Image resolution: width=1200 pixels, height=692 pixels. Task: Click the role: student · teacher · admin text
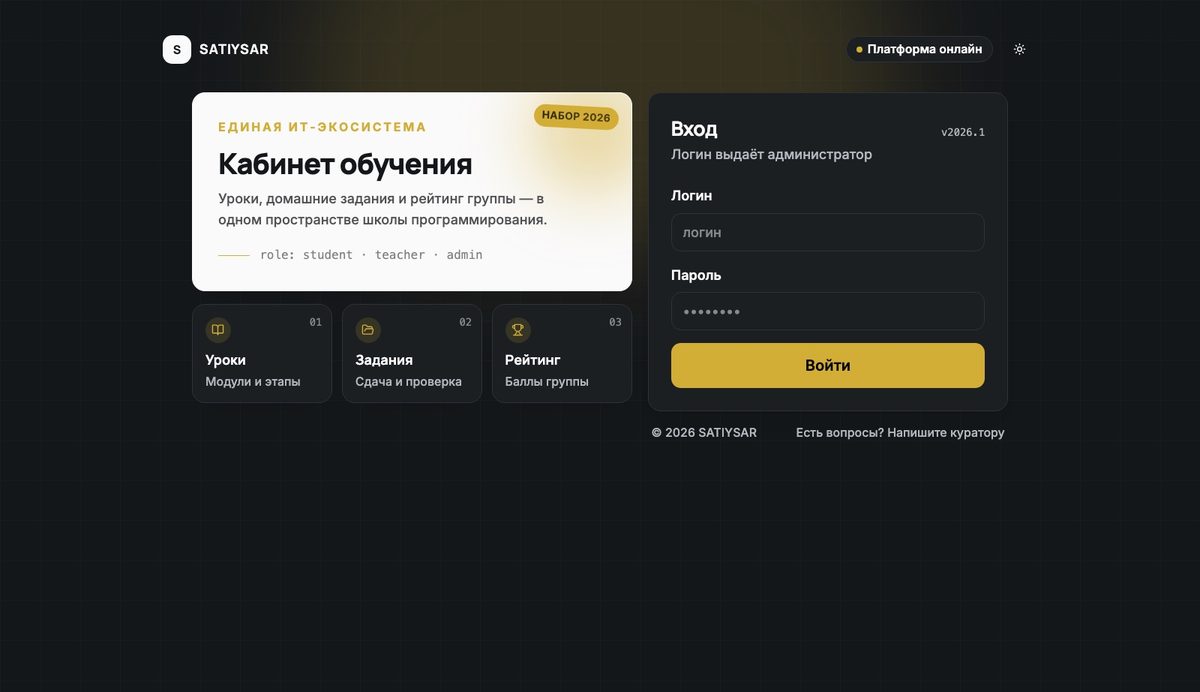[371, 255]
